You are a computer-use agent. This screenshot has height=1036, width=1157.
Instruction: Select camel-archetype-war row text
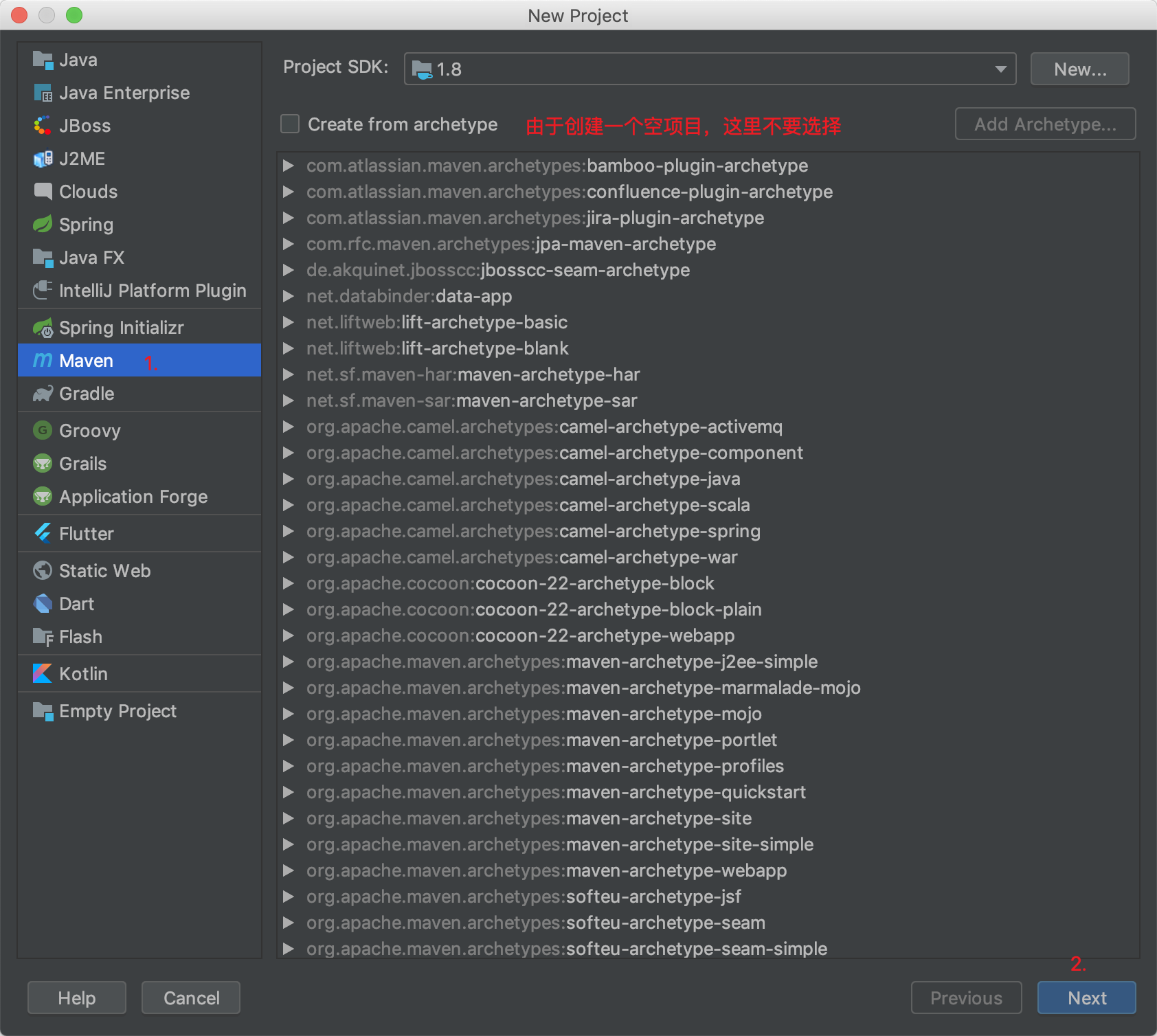(522, 557)
